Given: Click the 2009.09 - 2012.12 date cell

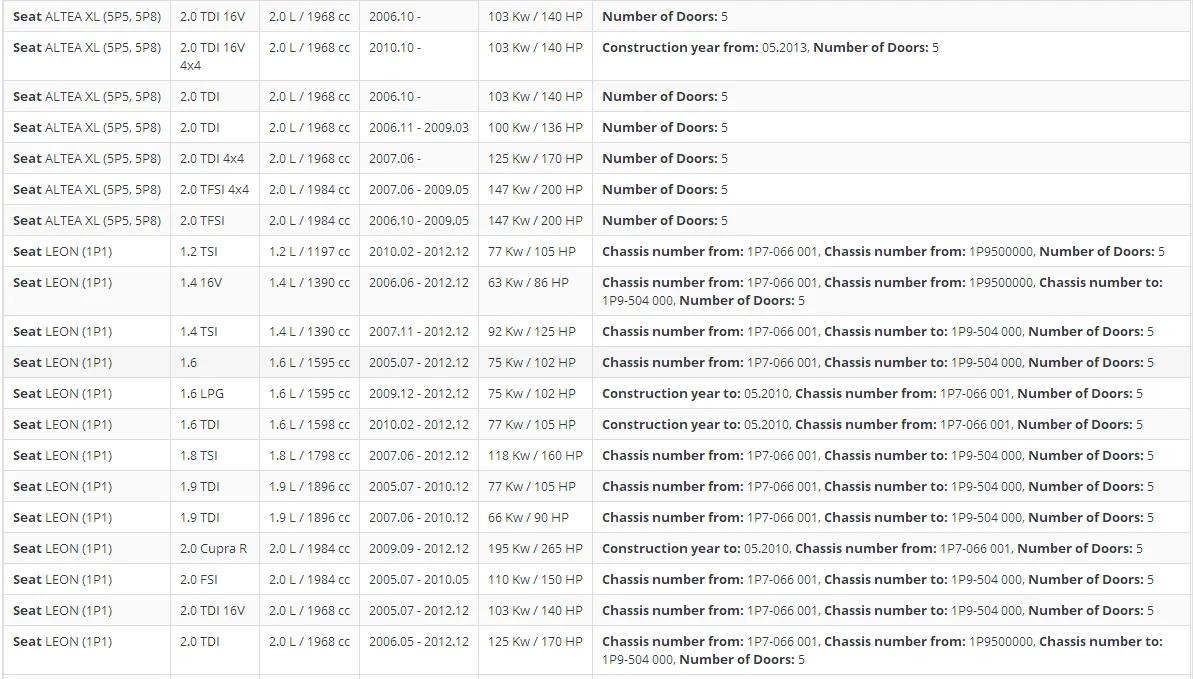Looking at the screenshot, I should [418, 549].
